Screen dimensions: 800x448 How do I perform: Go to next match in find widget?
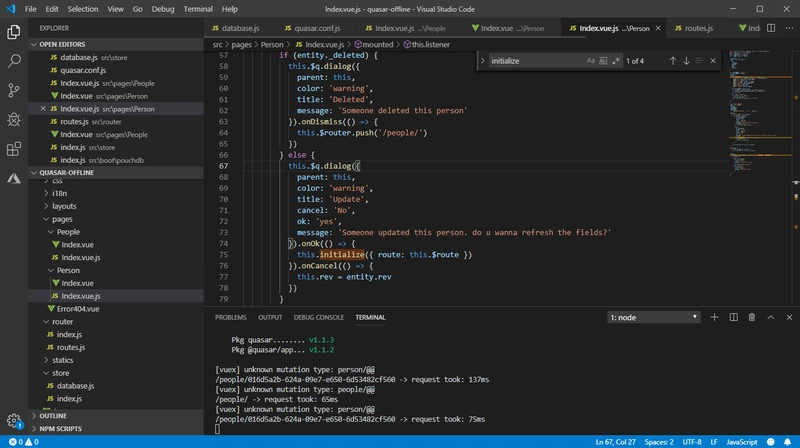(x=686, y=61)
